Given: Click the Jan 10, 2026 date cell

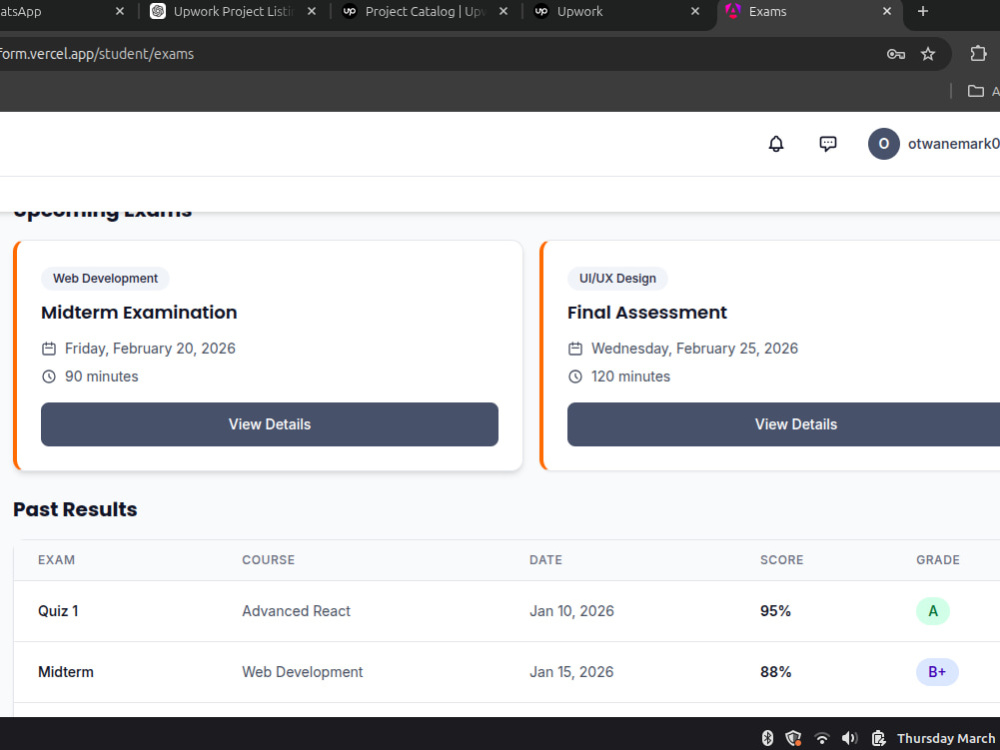Looking at the screenshot, I should (x=571, y=611).
